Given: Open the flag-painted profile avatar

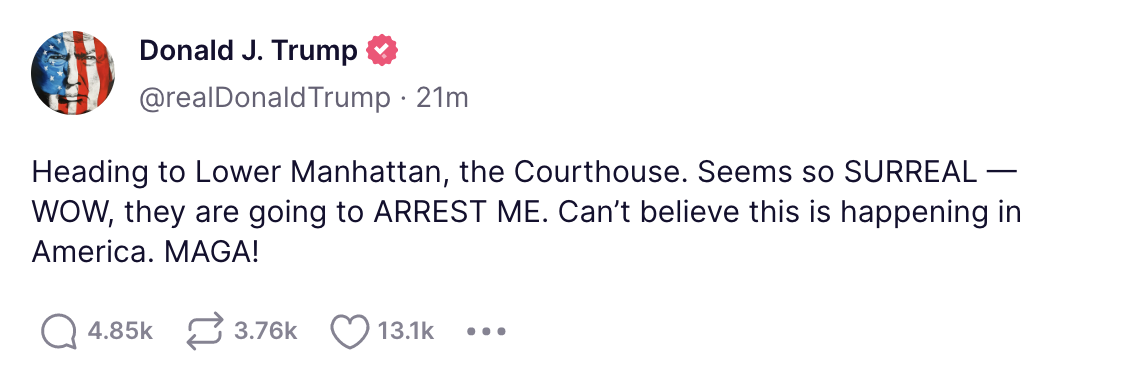Looking at the screenshot, I should coord(74,73).
